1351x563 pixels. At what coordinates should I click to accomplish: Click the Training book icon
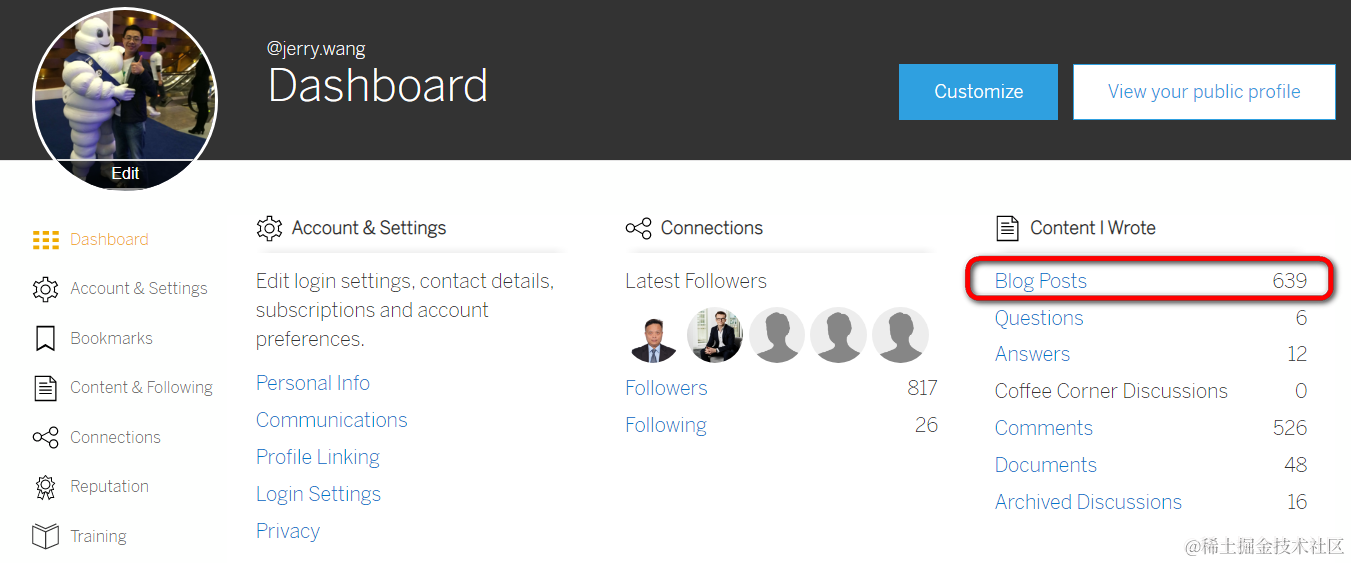(x=45, y=536)
